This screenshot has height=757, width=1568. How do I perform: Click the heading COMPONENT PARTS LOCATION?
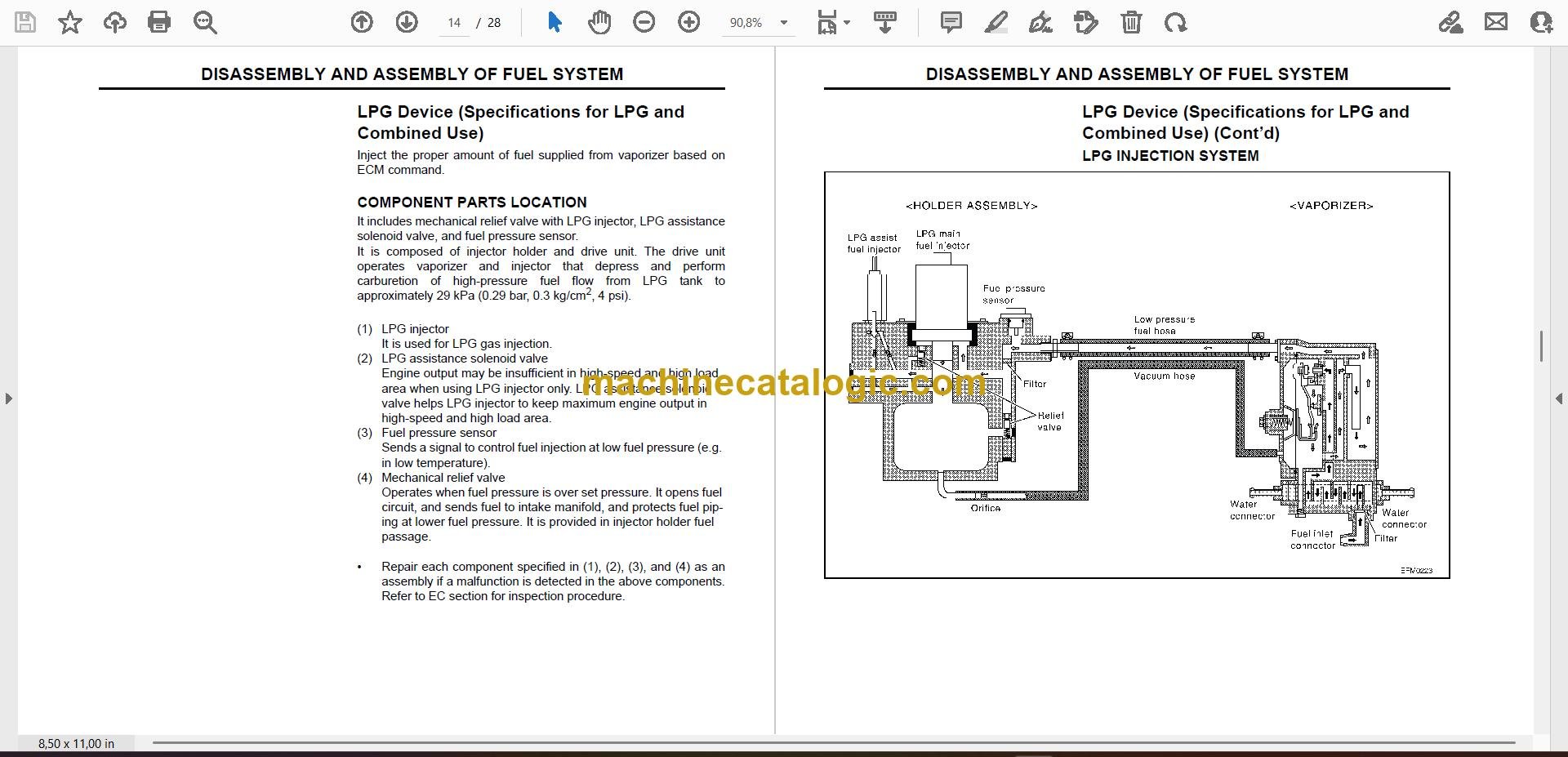click(x=472, y=203)
